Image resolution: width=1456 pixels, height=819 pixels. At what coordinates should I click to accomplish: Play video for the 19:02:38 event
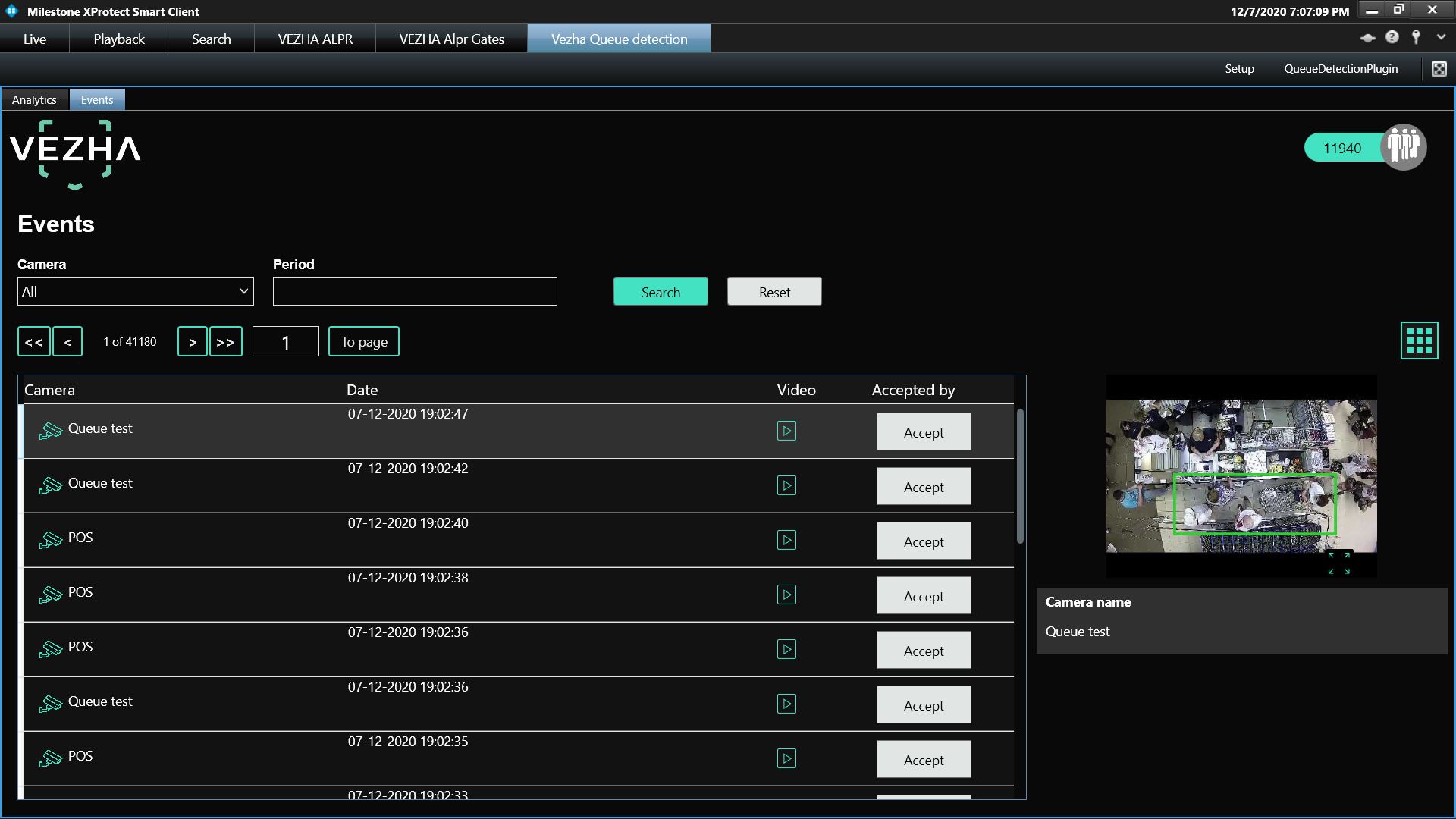tap(786, 595)
